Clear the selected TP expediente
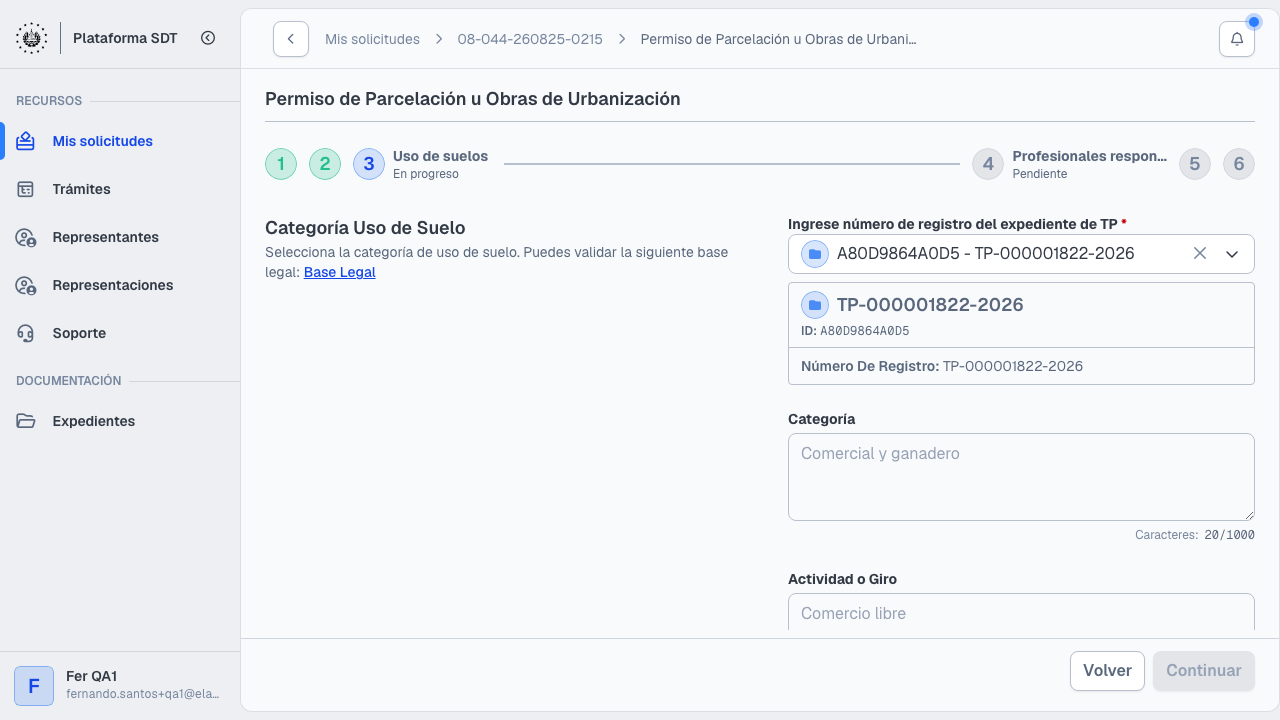The height and width of the screenshot is (720, 1280). pyautogui.click(x=1200, y=254)
